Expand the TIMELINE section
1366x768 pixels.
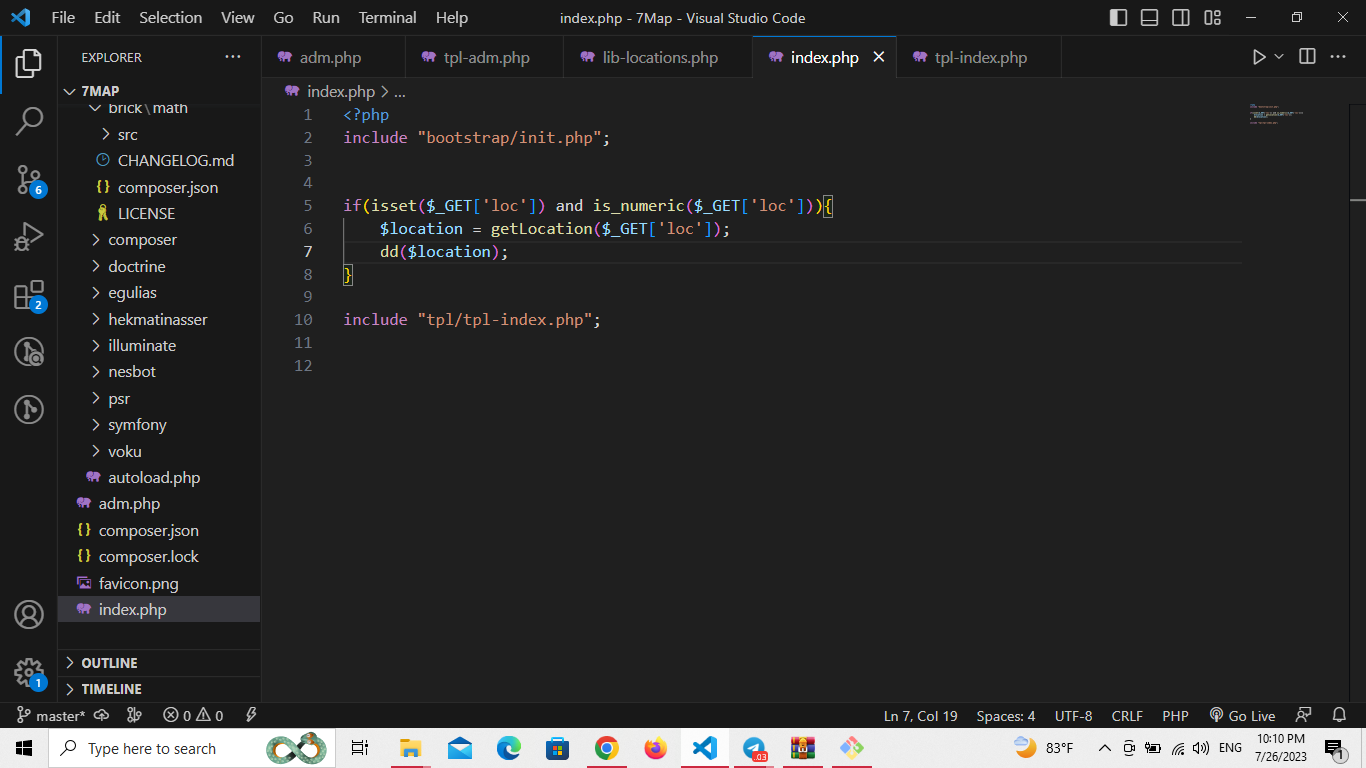[159, 689]
